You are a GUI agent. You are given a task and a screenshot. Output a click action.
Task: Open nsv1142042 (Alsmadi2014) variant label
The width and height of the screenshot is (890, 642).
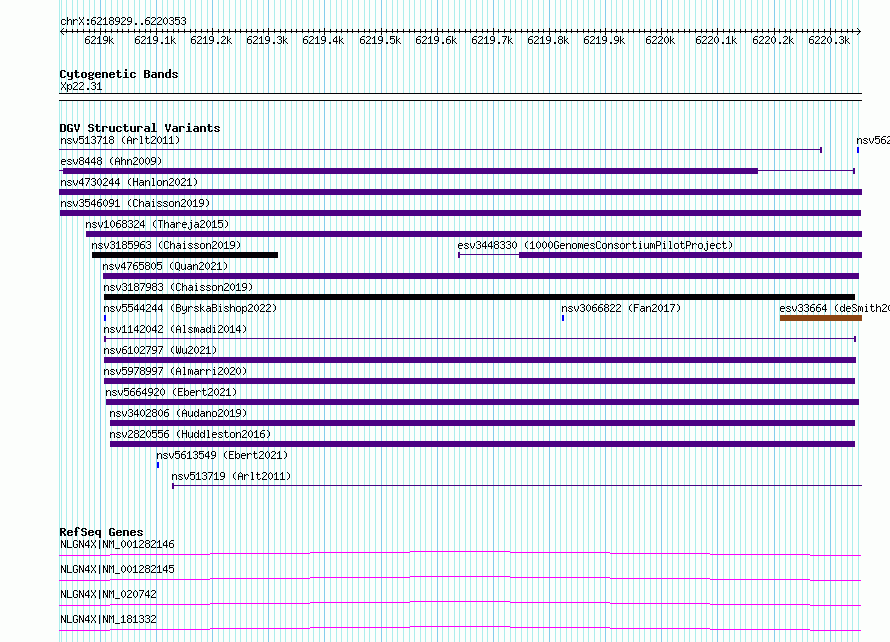click(x=175, y=329)
